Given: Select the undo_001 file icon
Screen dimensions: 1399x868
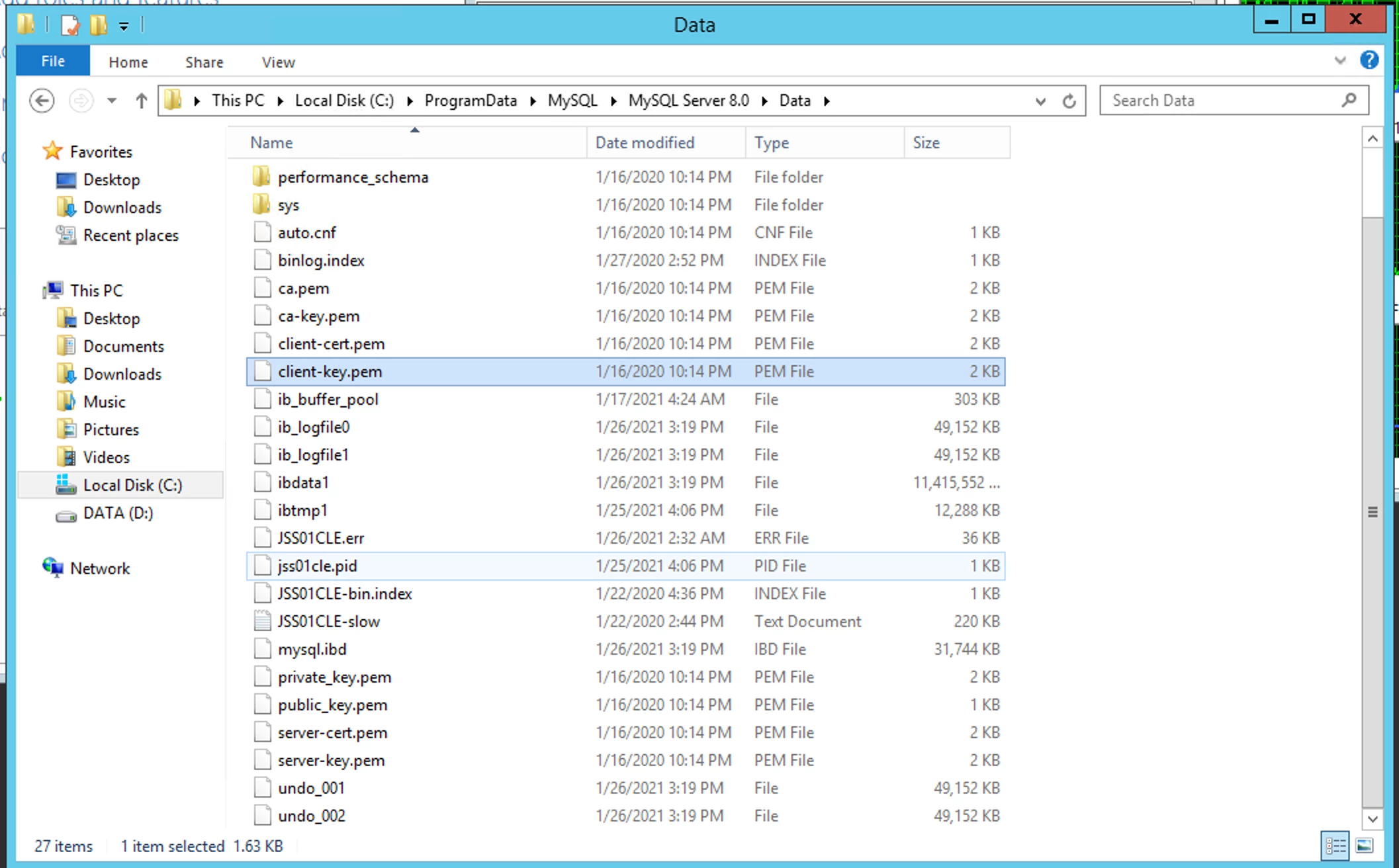Looking at the screenshot, I should pyautogui.click(x=262, y=788).
